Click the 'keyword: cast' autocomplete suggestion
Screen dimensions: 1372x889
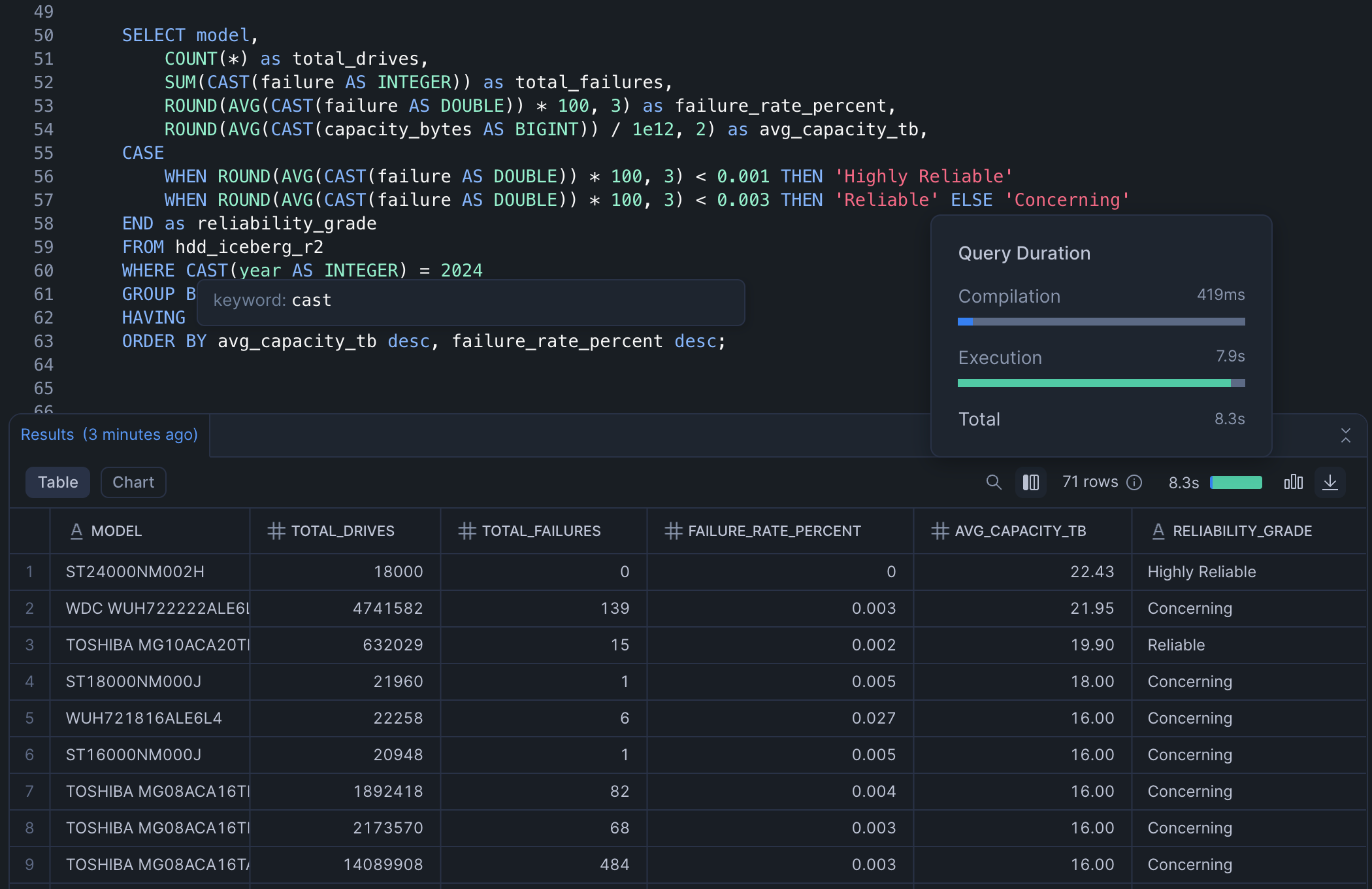pyautogui.click(x=273, y=301)
